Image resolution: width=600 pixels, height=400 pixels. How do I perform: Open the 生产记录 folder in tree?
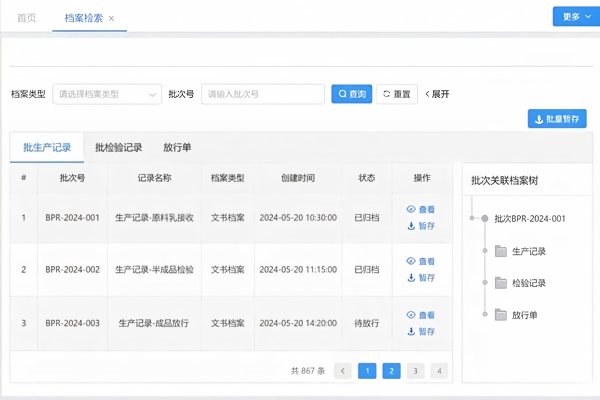click(520, 251)
